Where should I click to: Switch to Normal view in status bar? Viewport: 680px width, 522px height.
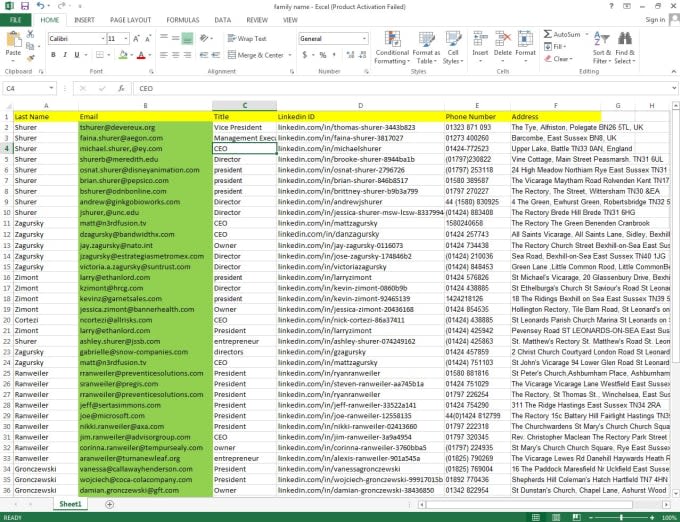coord(536,517)
